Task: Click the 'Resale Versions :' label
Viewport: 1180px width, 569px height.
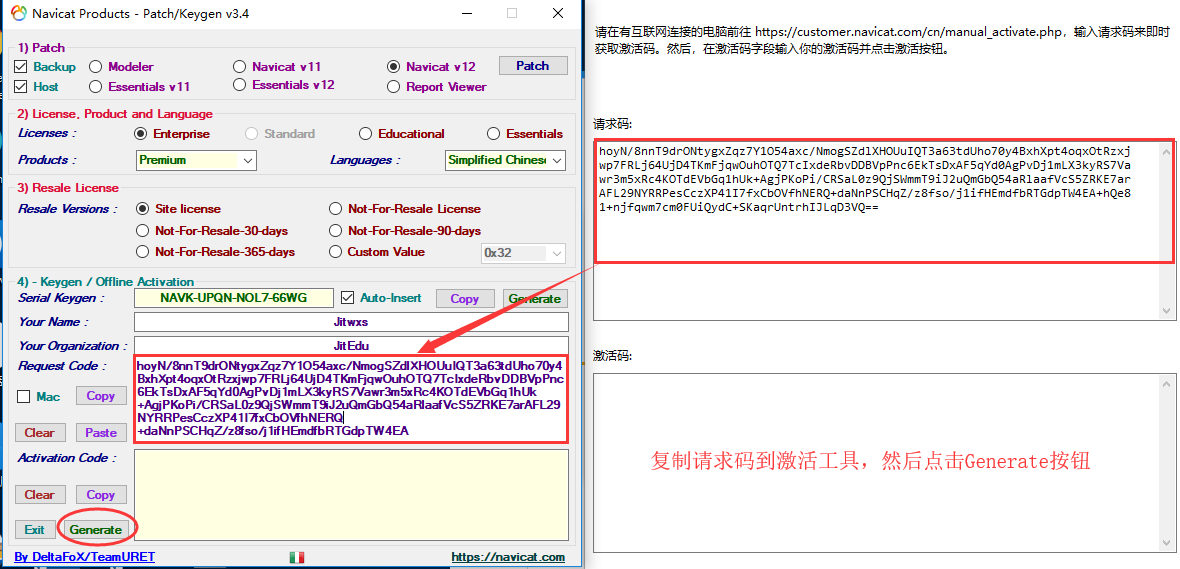Action: pyautogui.click(x=68, y=208)
